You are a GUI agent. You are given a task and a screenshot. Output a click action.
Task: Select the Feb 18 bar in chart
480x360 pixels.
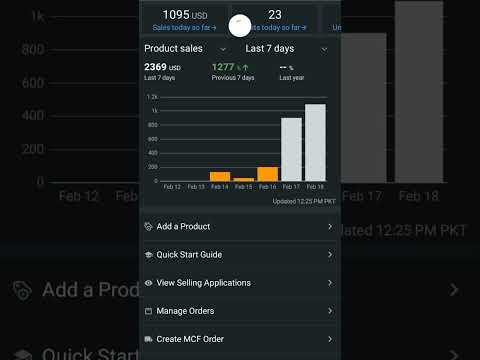(315, 142)
